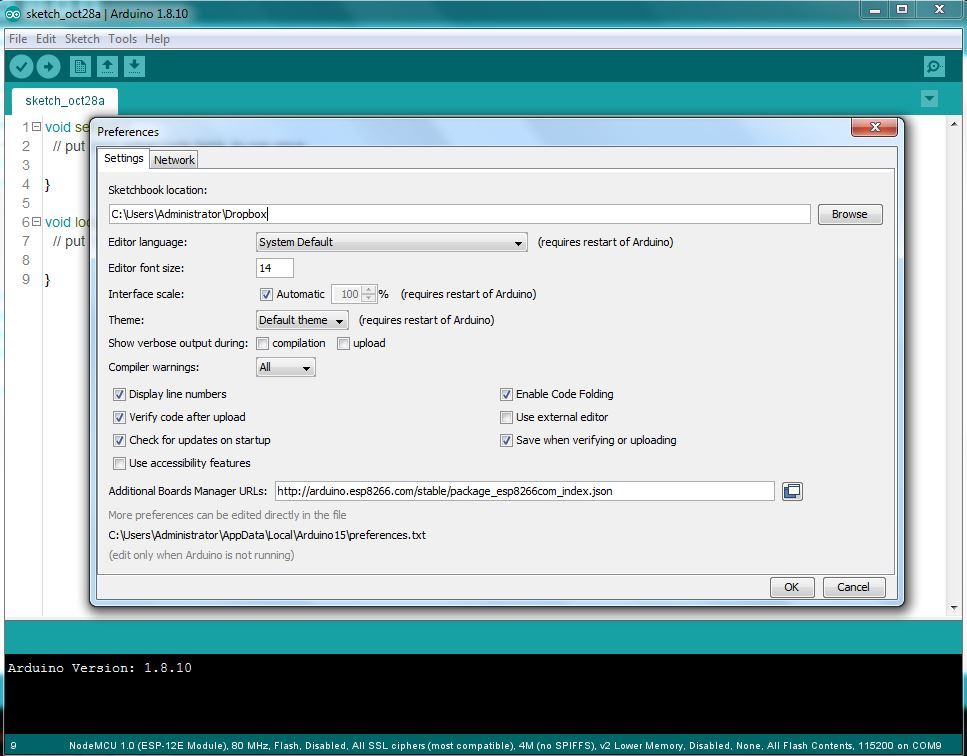The image size is (967, 756).
Task: Click the Open sketch toolbar icon
Action: coord(107,66)
